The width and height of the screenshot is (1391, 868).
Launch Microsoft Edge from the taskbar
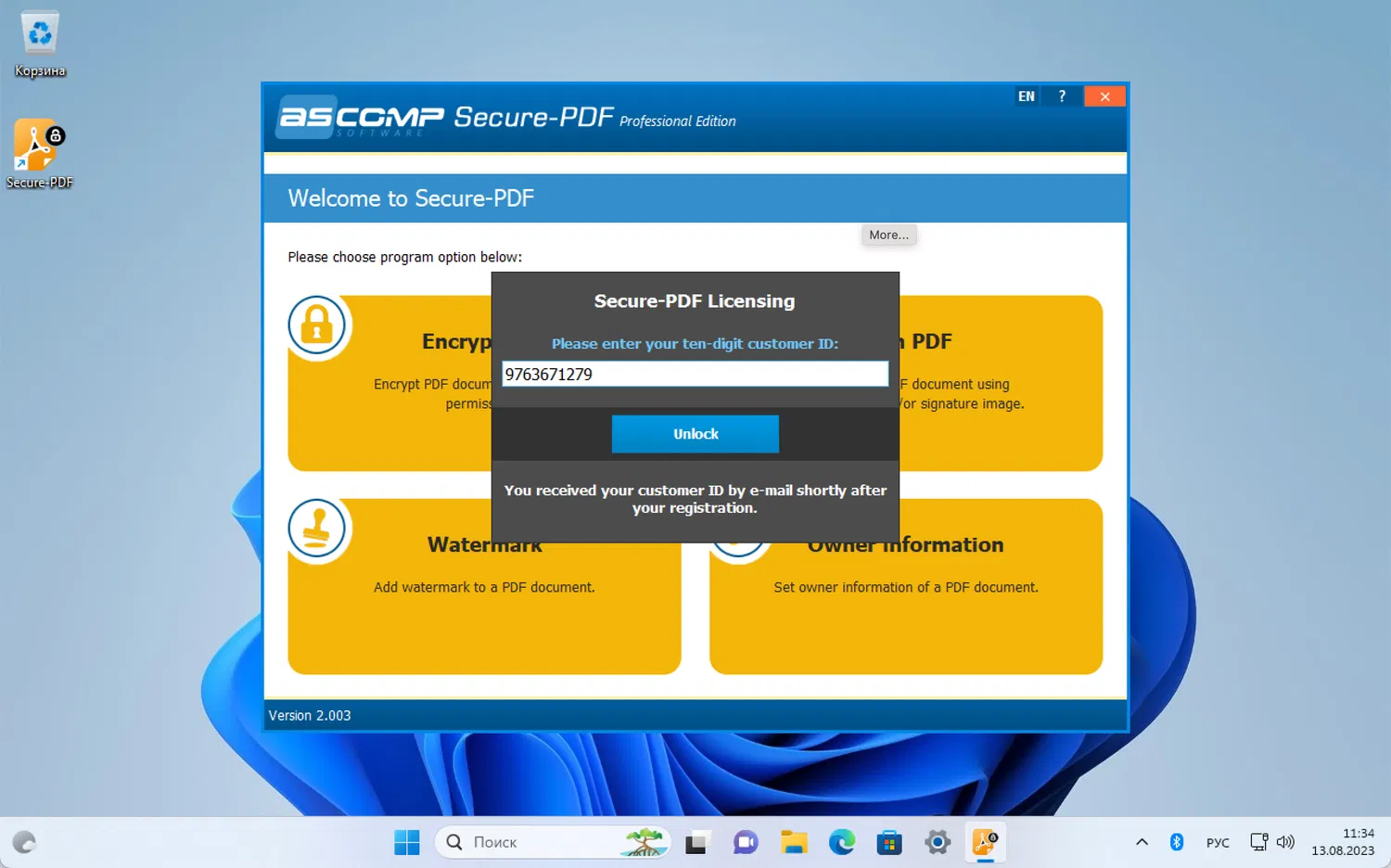842,842
